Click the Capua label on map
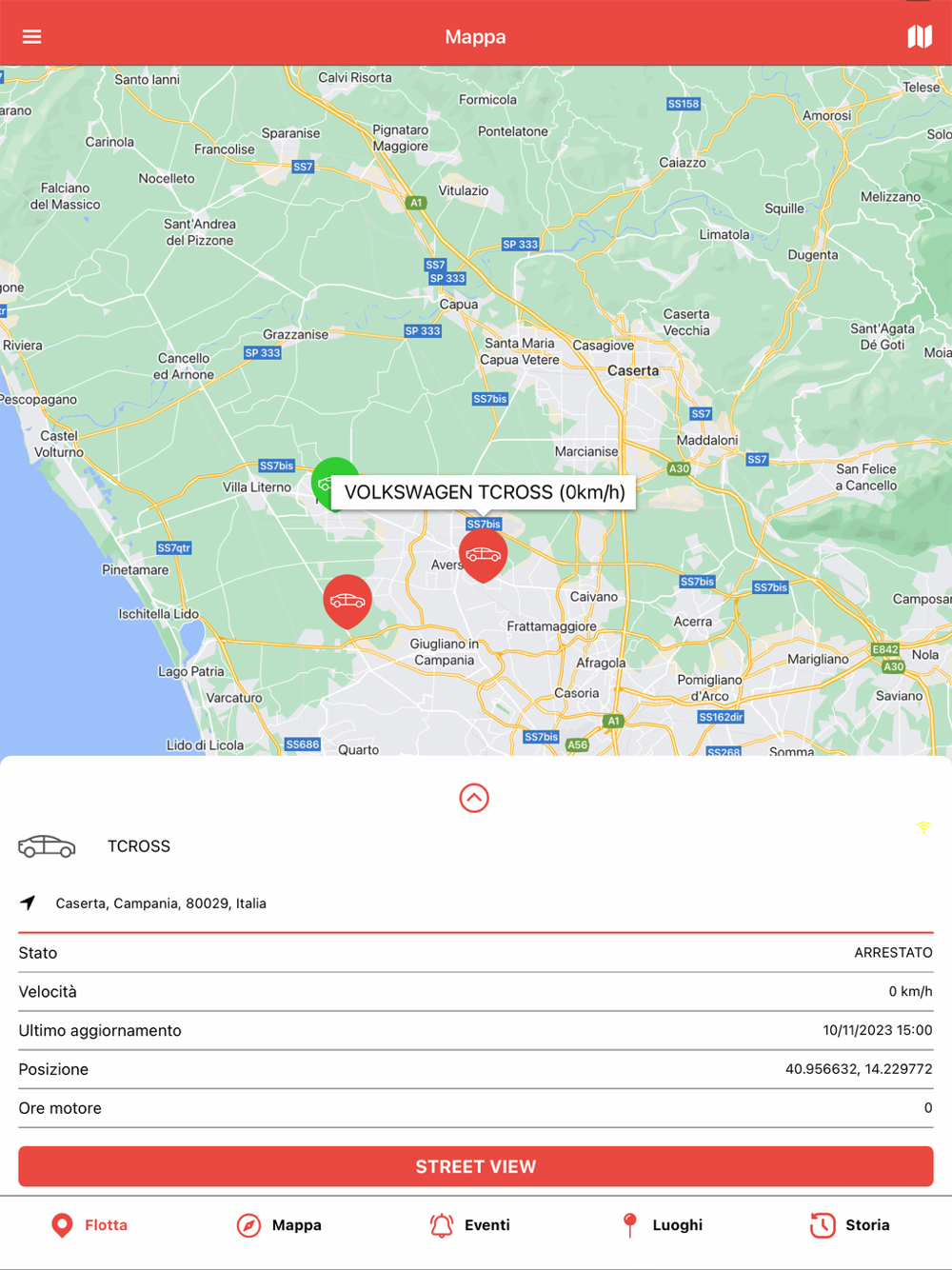 [x=459, y=305]
